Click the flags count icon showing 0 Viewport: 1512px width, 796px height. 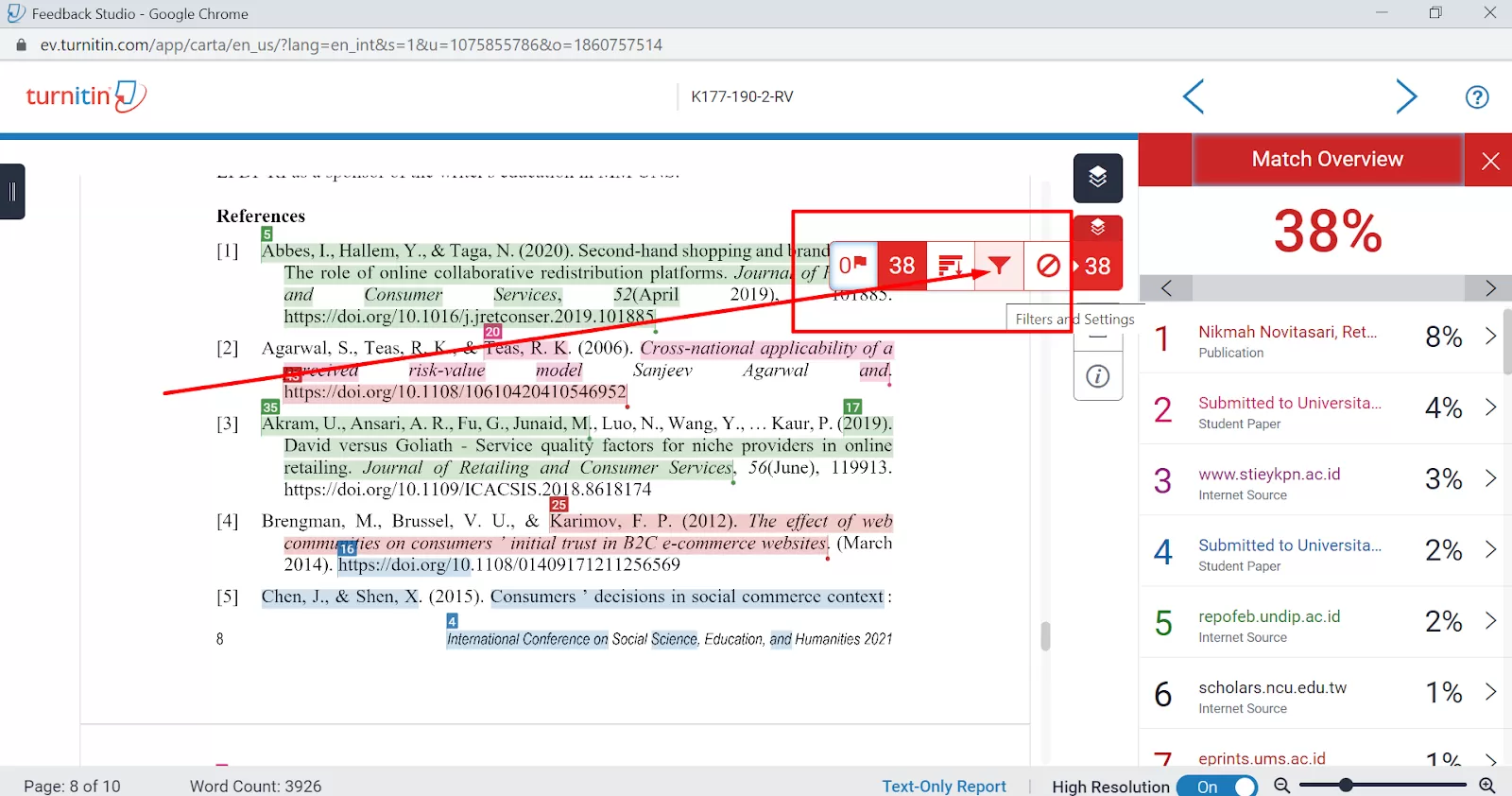pyautogui.click(x=853, y=266)
